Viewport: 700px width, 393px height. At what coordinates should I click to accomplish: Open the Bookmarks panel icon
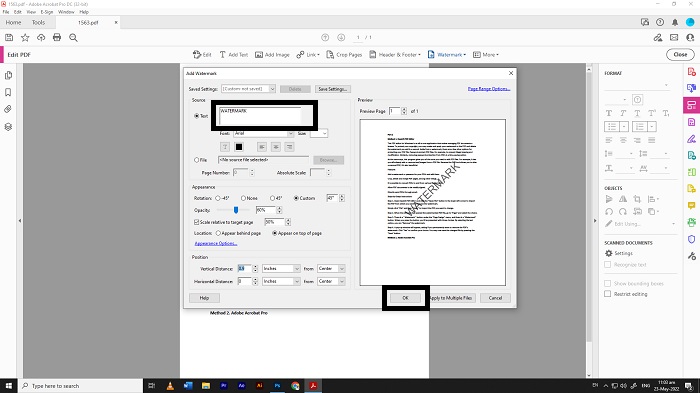point(8,92)
